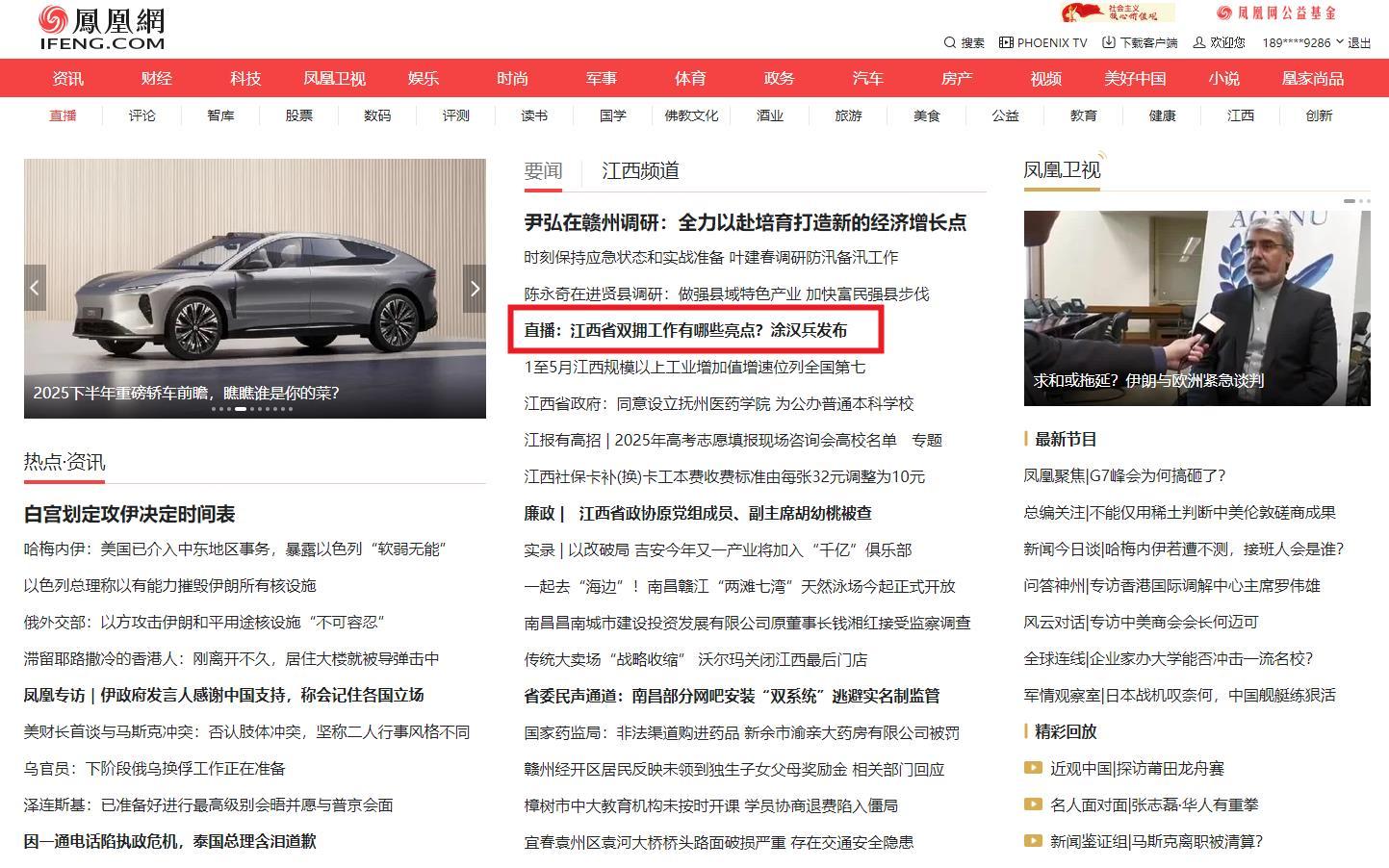This screenshot has width=1389, height=868.
Task: Open 汽车 in the red navigation bar
Action: click(867, 78)
